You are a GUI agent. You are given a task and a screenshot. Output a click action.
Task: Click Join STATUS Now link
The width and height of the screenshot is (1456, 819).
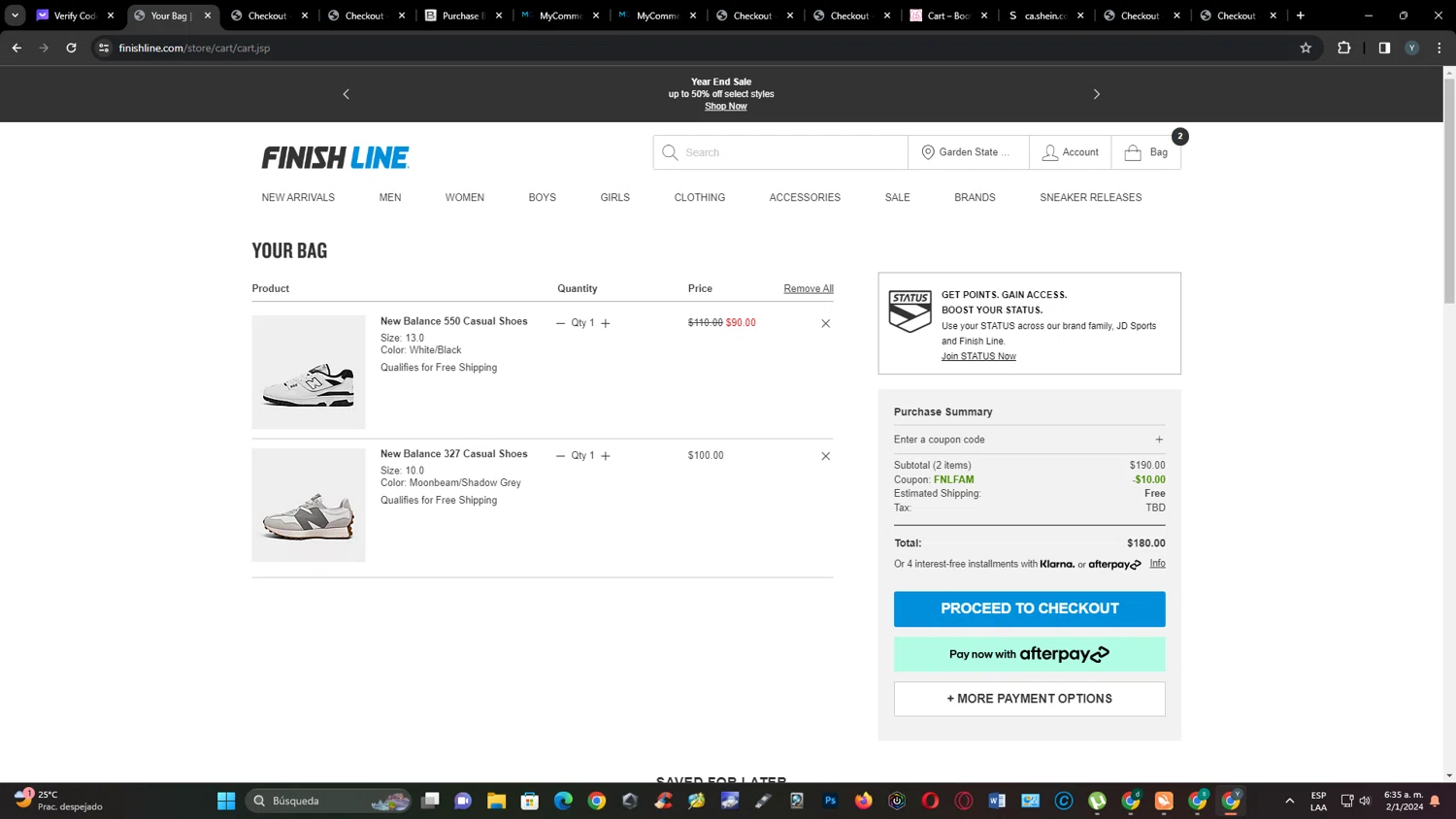coord(978,356)
